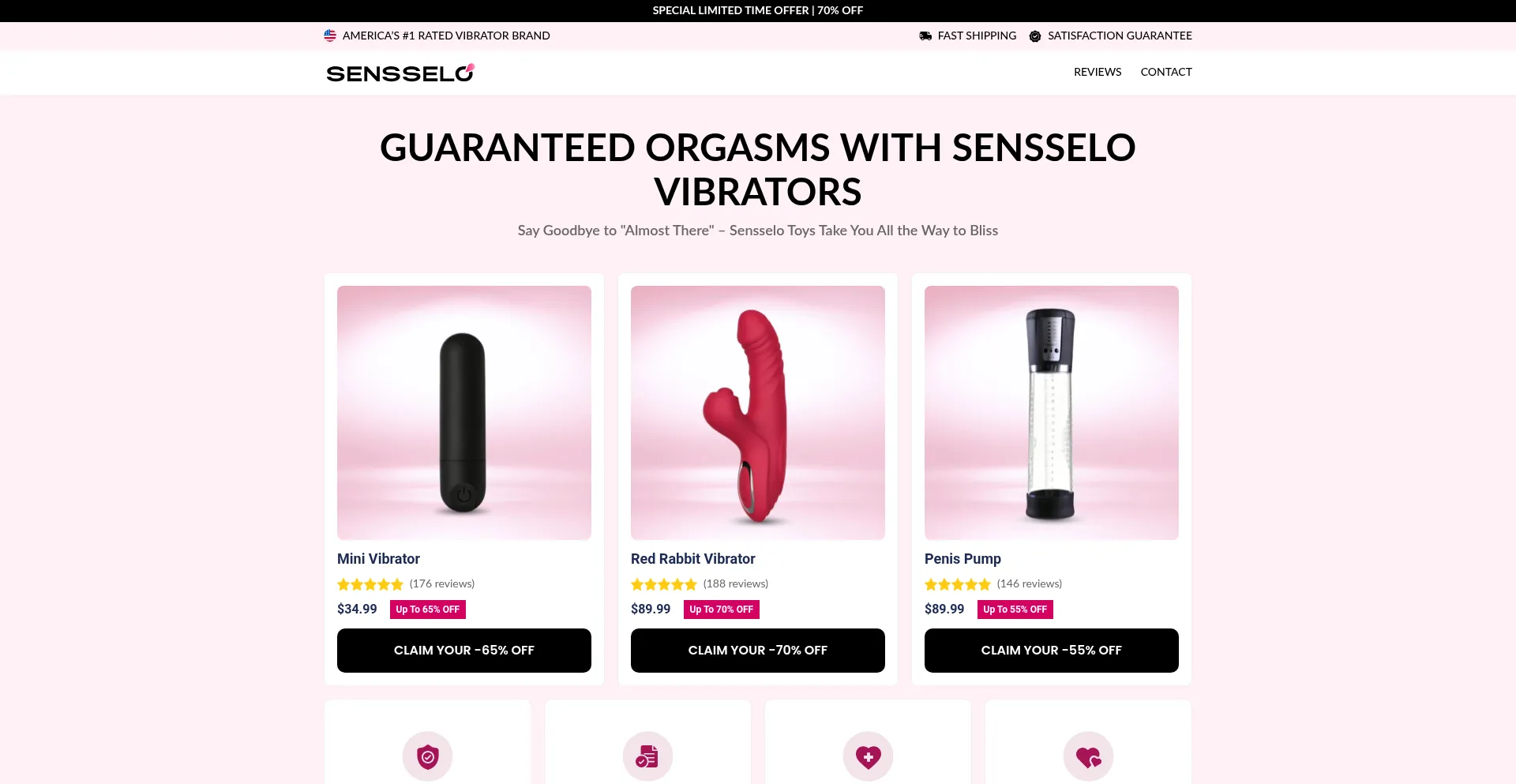Click the double hearts feature icon
The image size is (1516, 784).
(x=1088, y=756)
